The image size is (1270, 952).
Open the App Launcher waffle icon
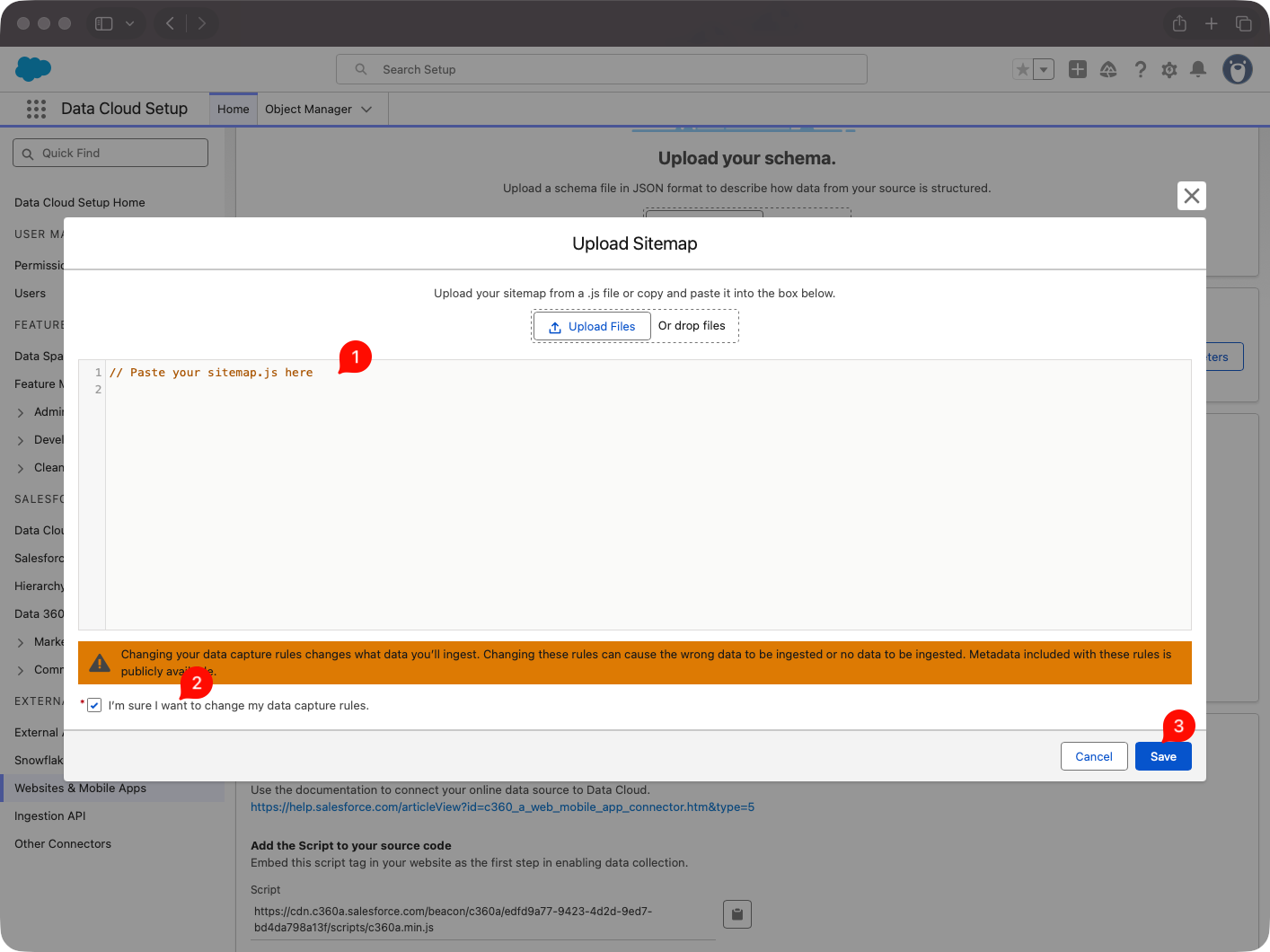[36, 109]
